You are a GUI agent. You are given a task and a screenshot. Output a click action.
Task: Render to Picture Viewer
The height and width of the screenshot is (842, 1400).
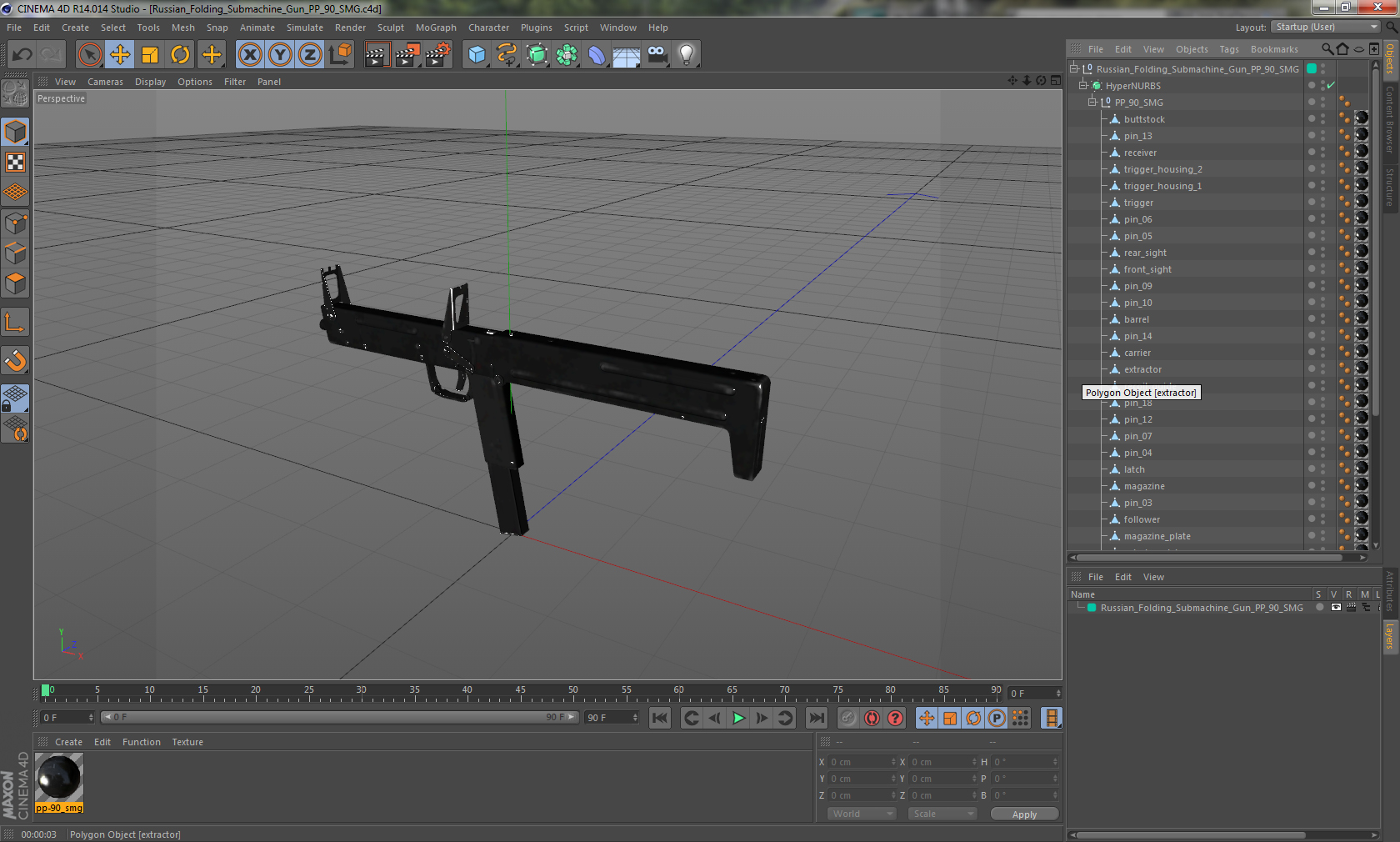[x=407, y=55]
